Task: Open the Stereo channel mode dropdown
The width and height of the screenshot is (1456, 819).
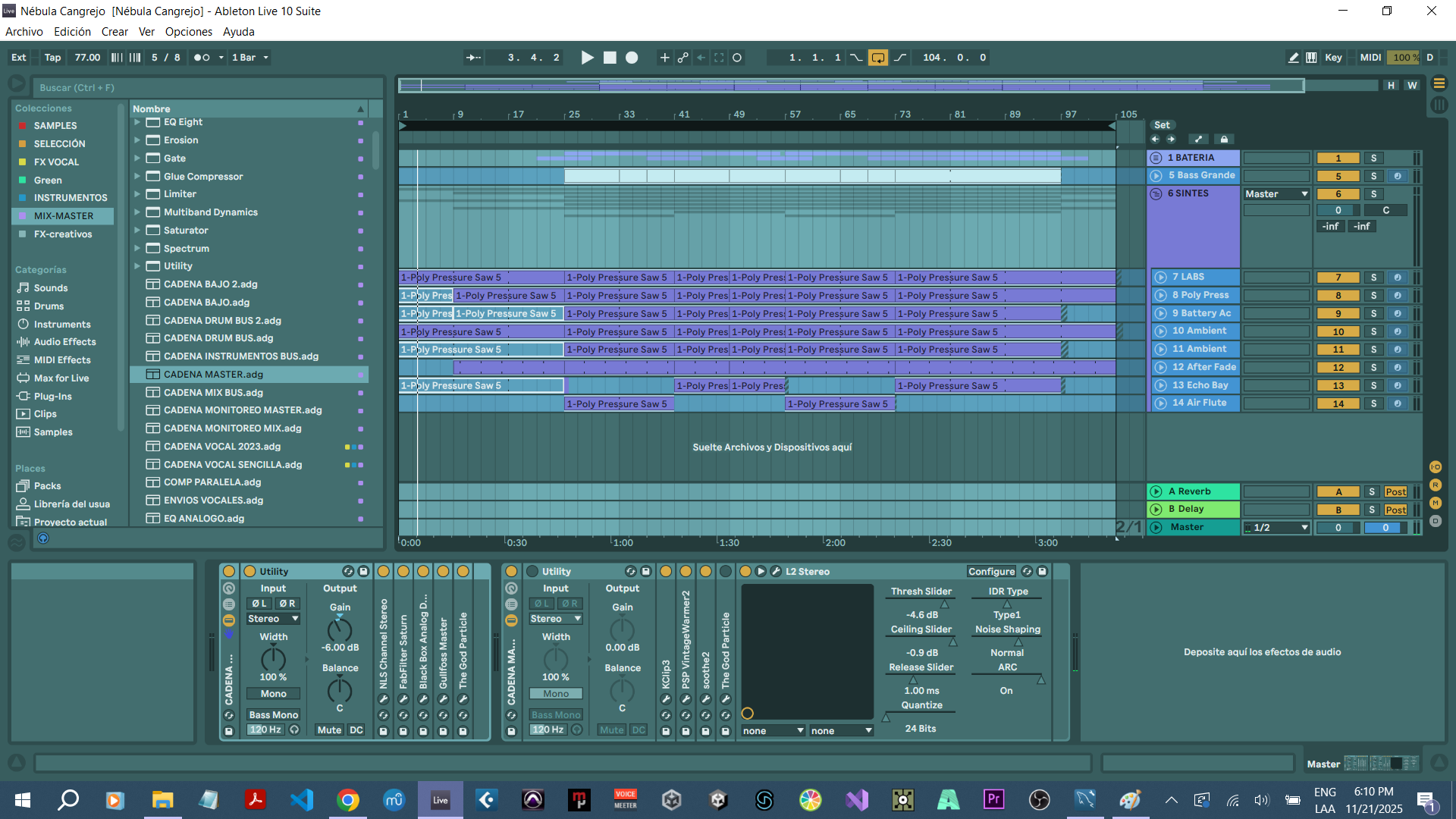Action: coord(273,619)
